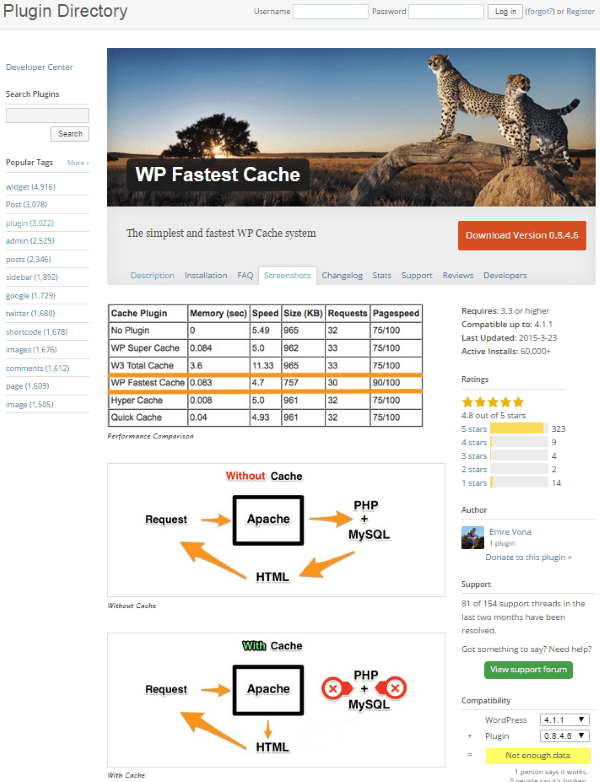Viewport: 600px width, 782px height.
Task: Click the 1 stars rating link
Action: pyautogui.click(x=474, y=483)
